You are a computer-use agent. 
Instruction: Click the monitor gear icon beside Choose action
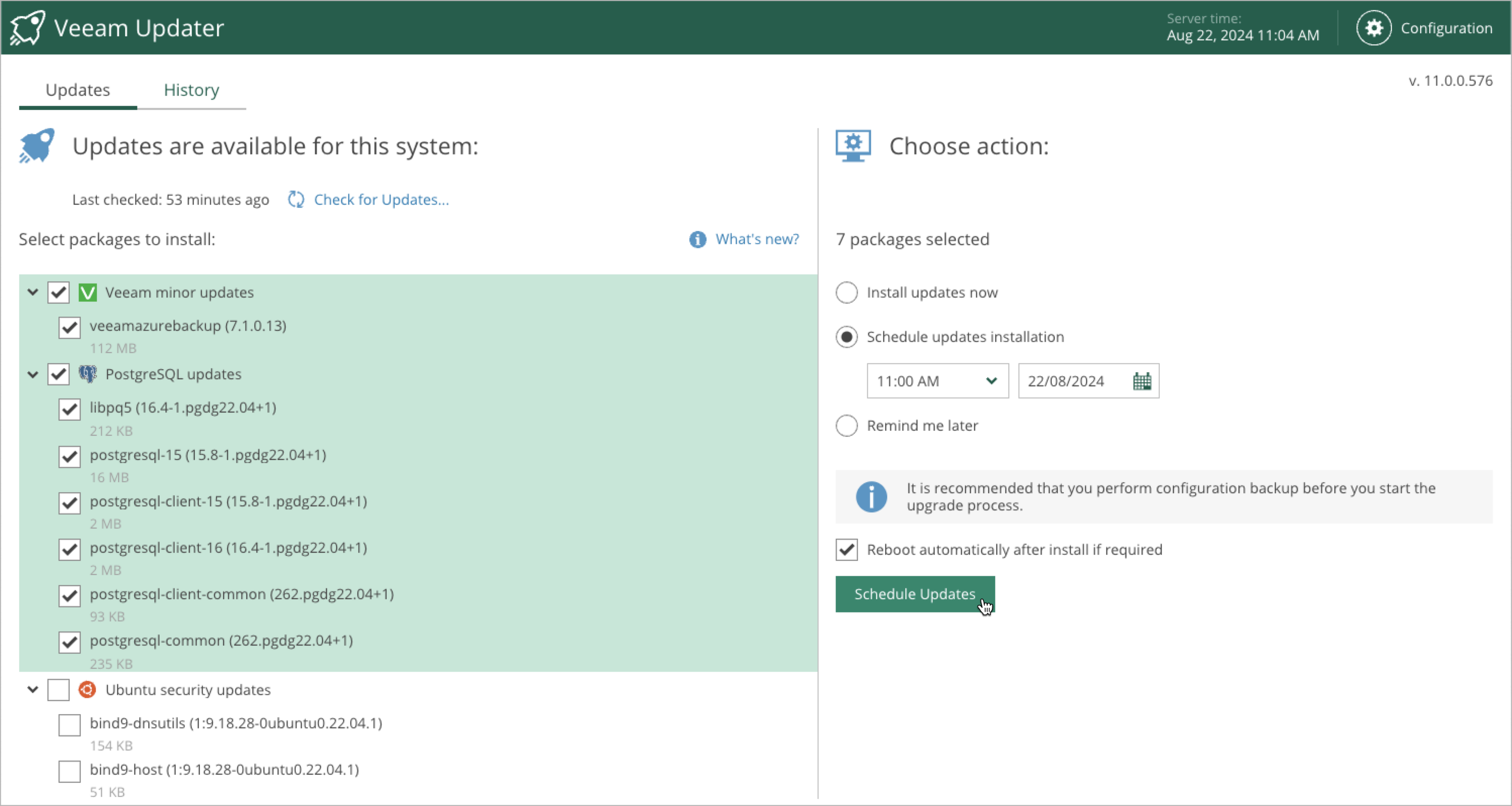point(853,145)
